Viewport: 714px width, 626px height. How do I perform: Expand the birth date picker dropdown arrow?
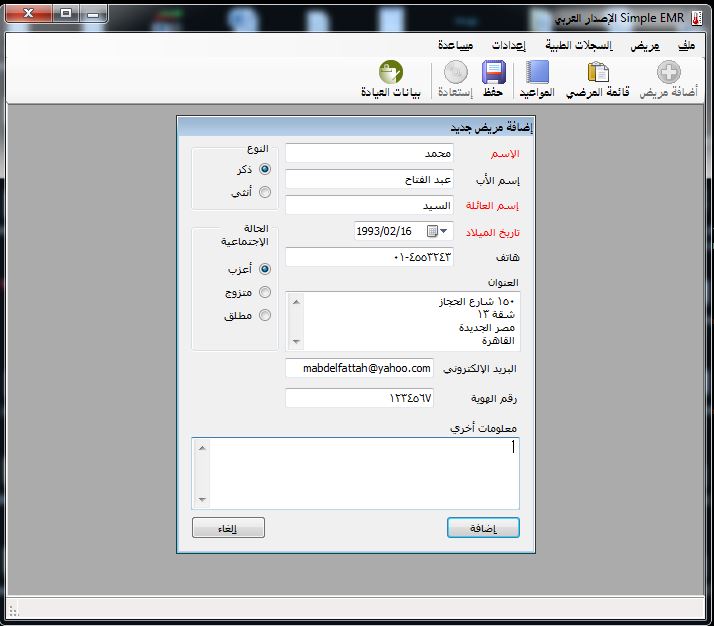[x=444, y=231]
